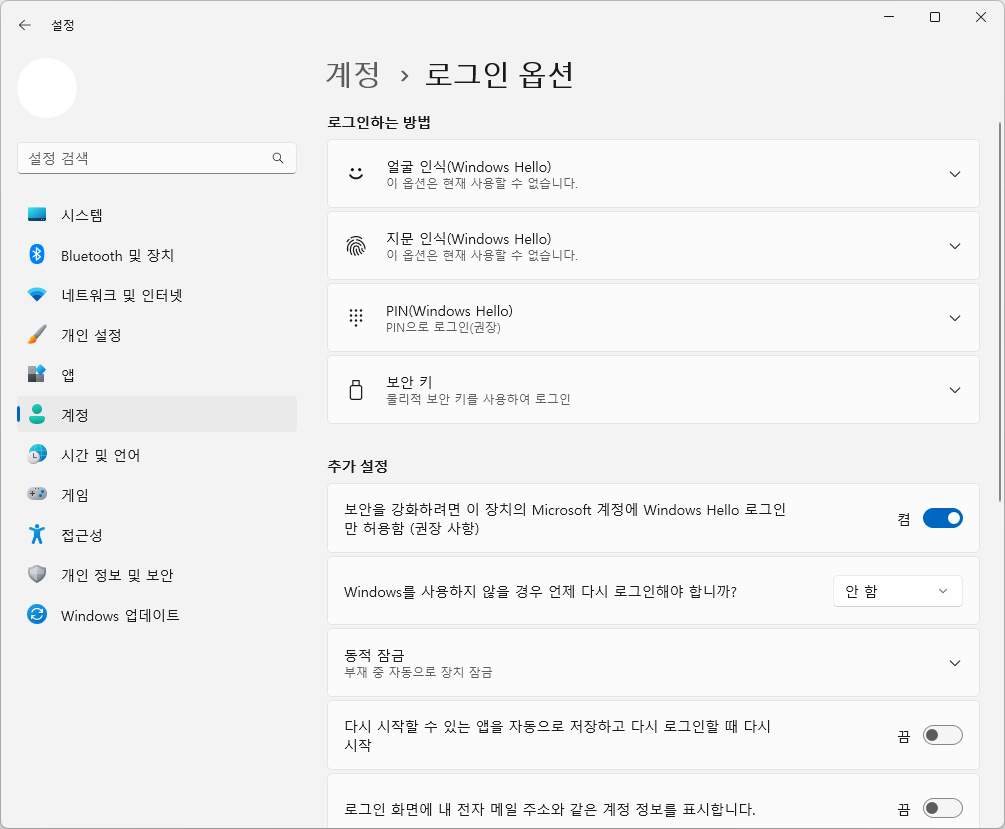Click the 앱 icon in sidebar
This screenshot has width=1005, height=829.
pyautogui.click(x=37, y=374)
